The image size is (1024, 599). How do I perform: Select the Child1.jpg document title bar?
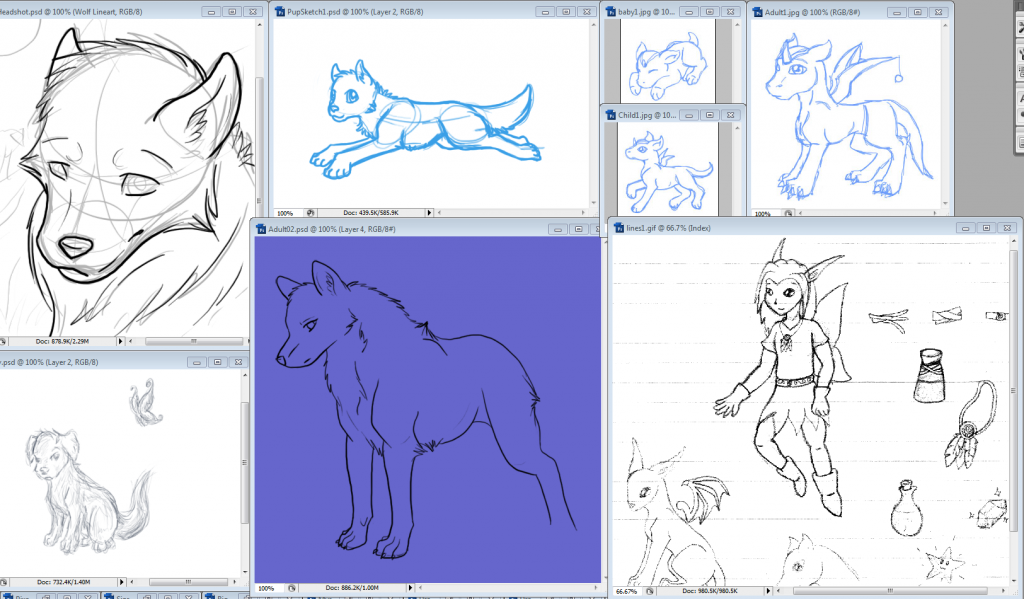[x=660, y=115]
